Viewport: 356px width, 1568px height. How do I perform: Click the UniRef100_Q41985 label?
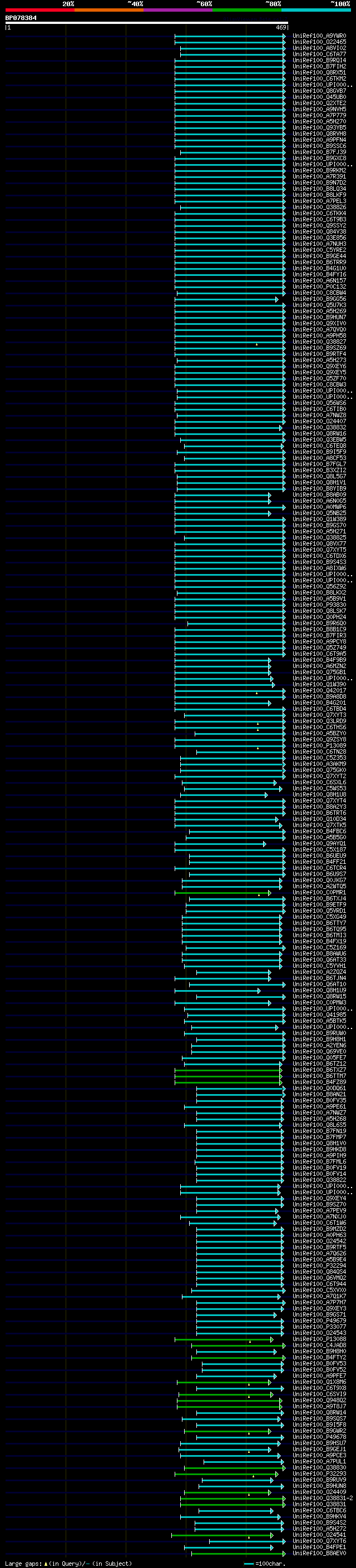click(319, 1015)
